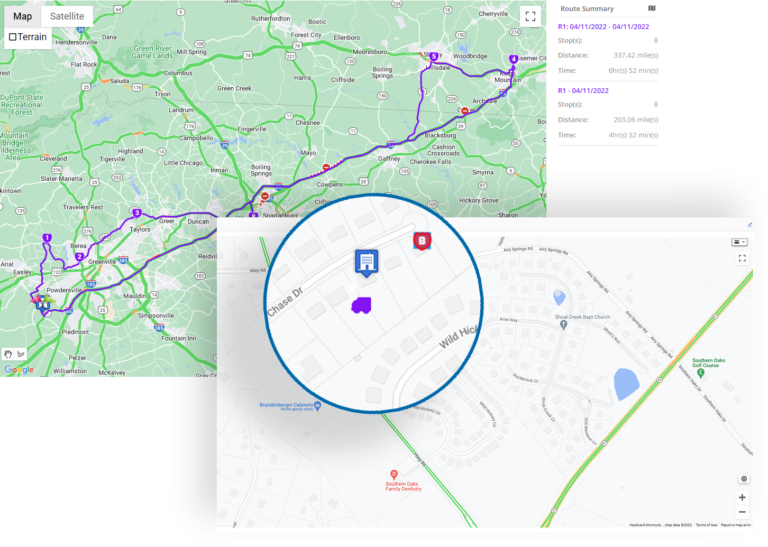Click the edit pencil icon above detail map
The height and width of the screenshot is (547, 768).
(749, 225)
